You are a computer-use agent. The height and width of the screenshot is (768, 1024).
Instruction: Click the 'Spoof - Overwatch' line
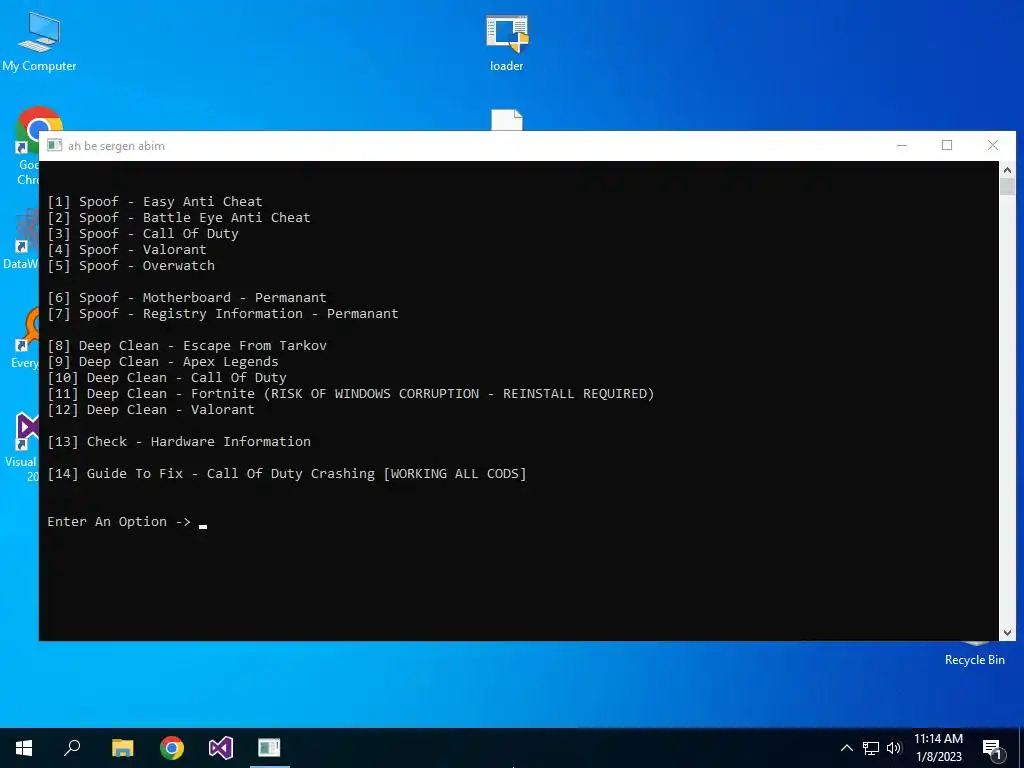(131, 266)
